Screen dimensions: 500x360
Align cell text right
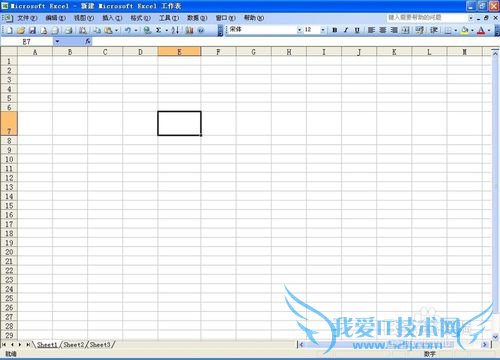pyautogui.click(x=394, y=30)
